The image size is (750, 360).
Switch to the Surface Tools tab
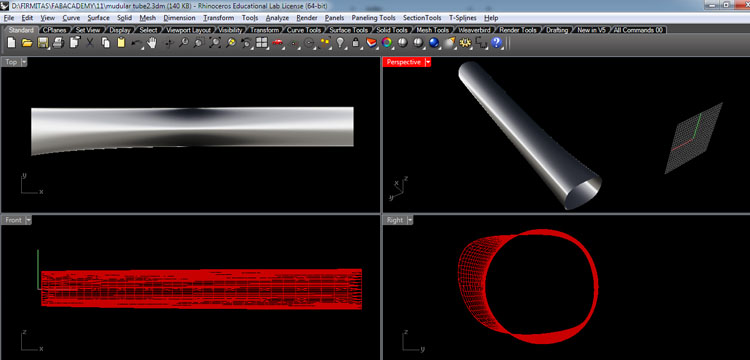pos(349,30)
